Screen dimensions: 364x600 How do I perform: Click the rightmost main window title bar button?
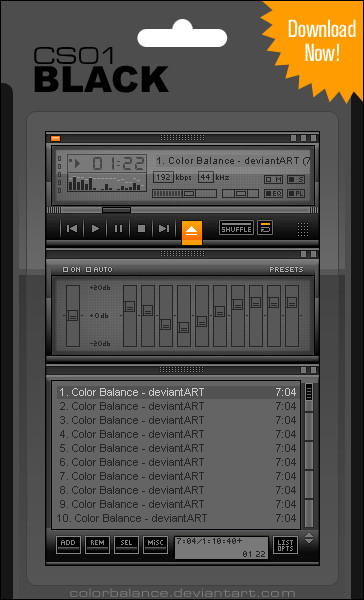[x=313, y=138]
